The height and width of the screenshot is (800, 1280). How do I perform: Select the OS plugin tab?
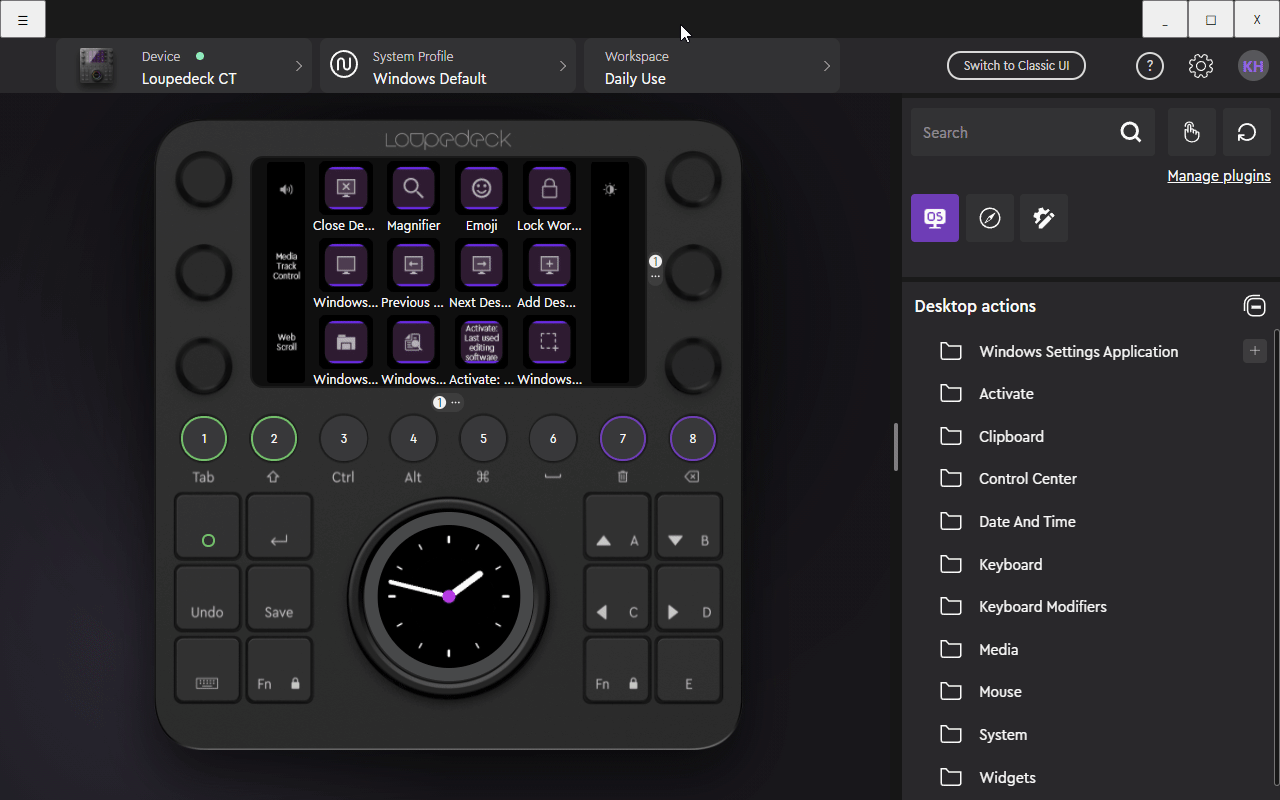coord(934,218)
